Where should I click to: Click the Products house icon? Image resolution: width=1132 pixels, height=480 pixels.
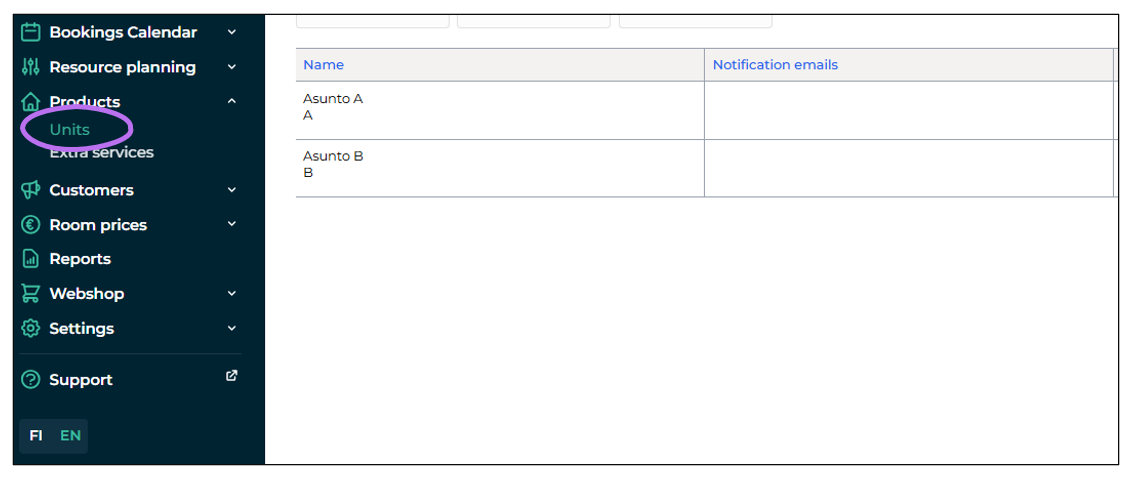[x=30, y=102]
